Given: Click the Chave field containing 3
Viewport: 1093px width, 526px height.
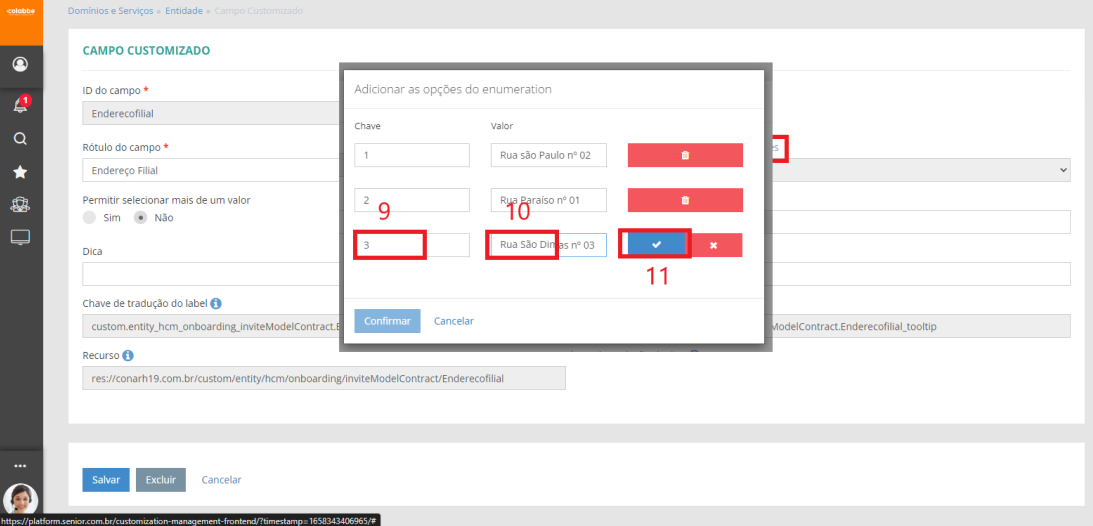Looking at the screenshot, I should (412, 245).
